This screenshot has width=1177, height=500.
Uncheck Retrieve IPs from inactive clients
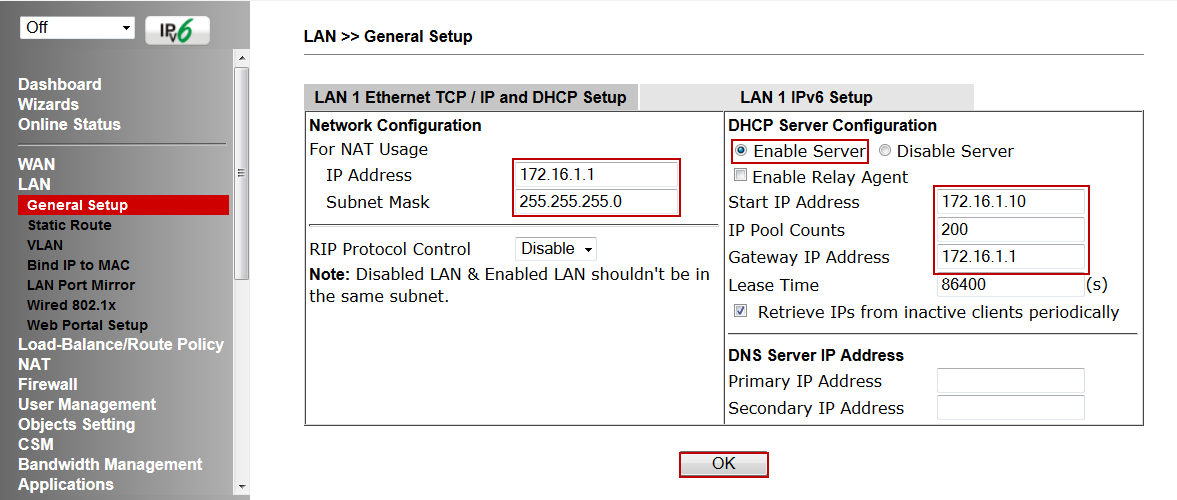tap(741, 311)
